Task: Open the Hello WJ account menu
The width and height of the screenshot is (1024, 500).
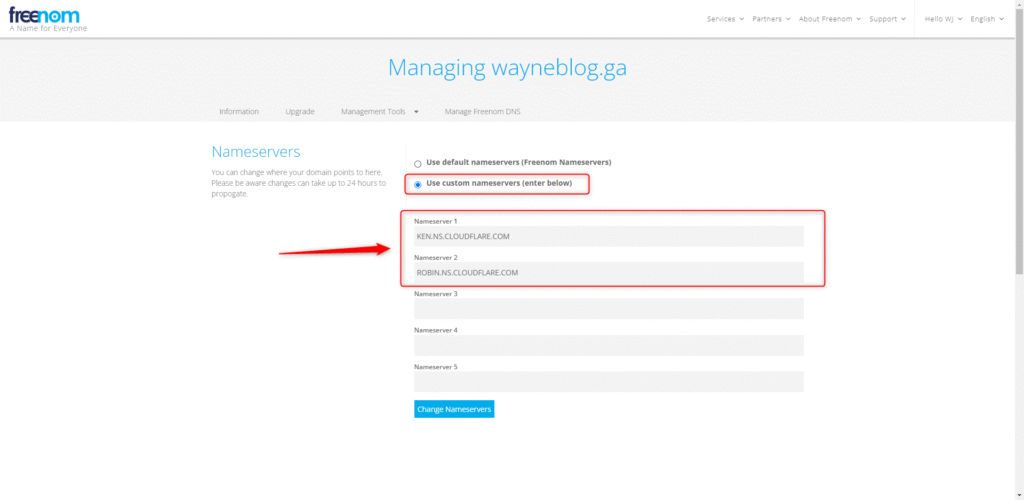Action: pos(943,19)
